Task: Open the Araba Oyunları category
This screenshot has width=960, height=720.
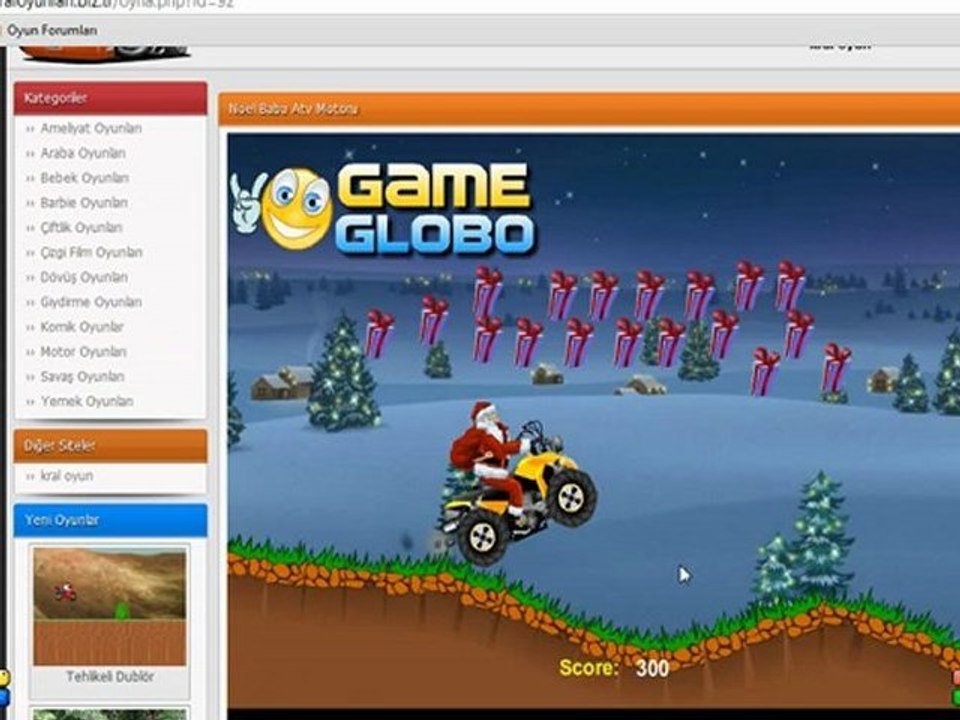Action: [x=83, y=153]
